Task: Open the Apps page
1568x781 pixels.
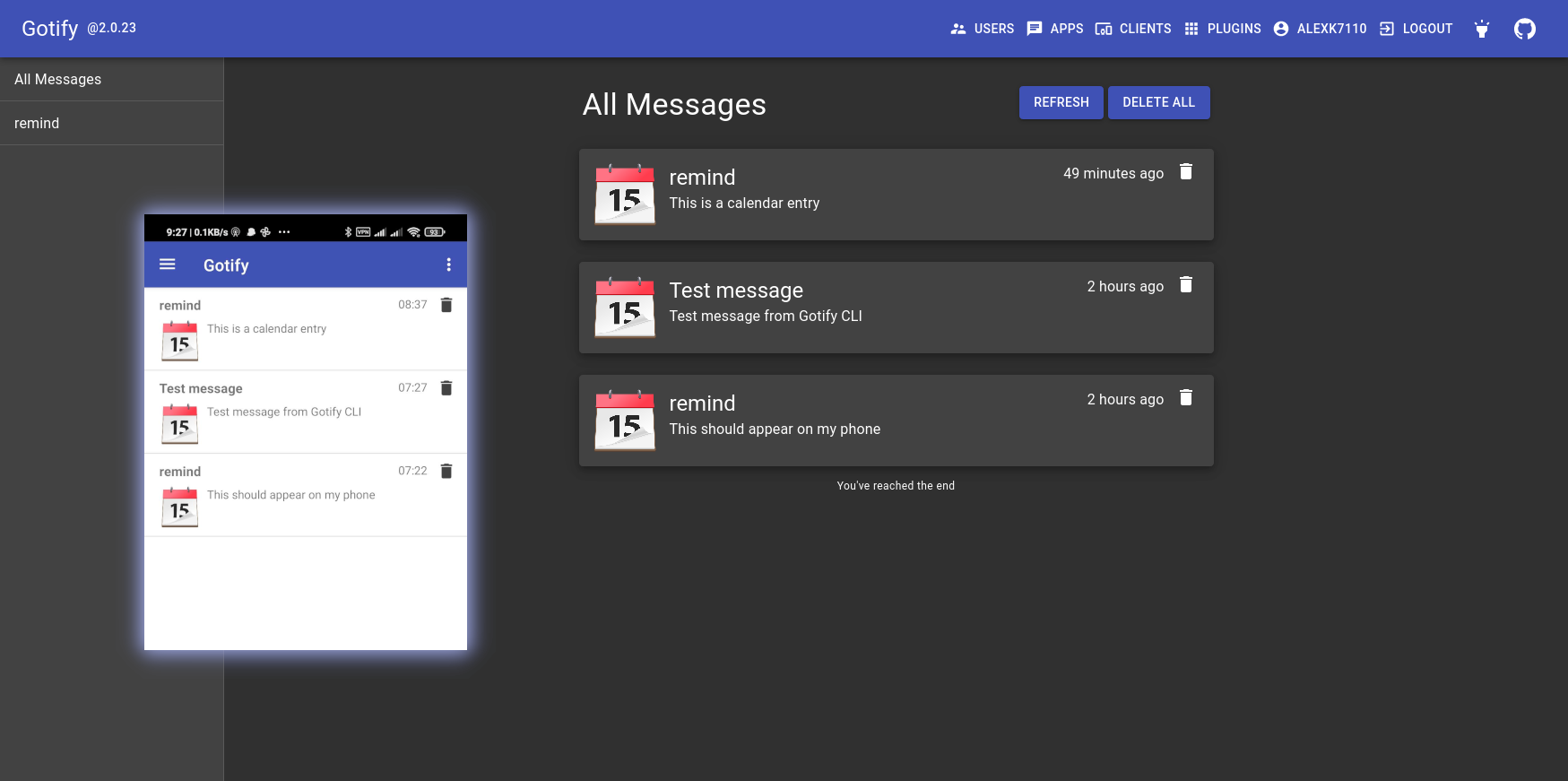Action: pyautogui.click(x=1055, y=29)
